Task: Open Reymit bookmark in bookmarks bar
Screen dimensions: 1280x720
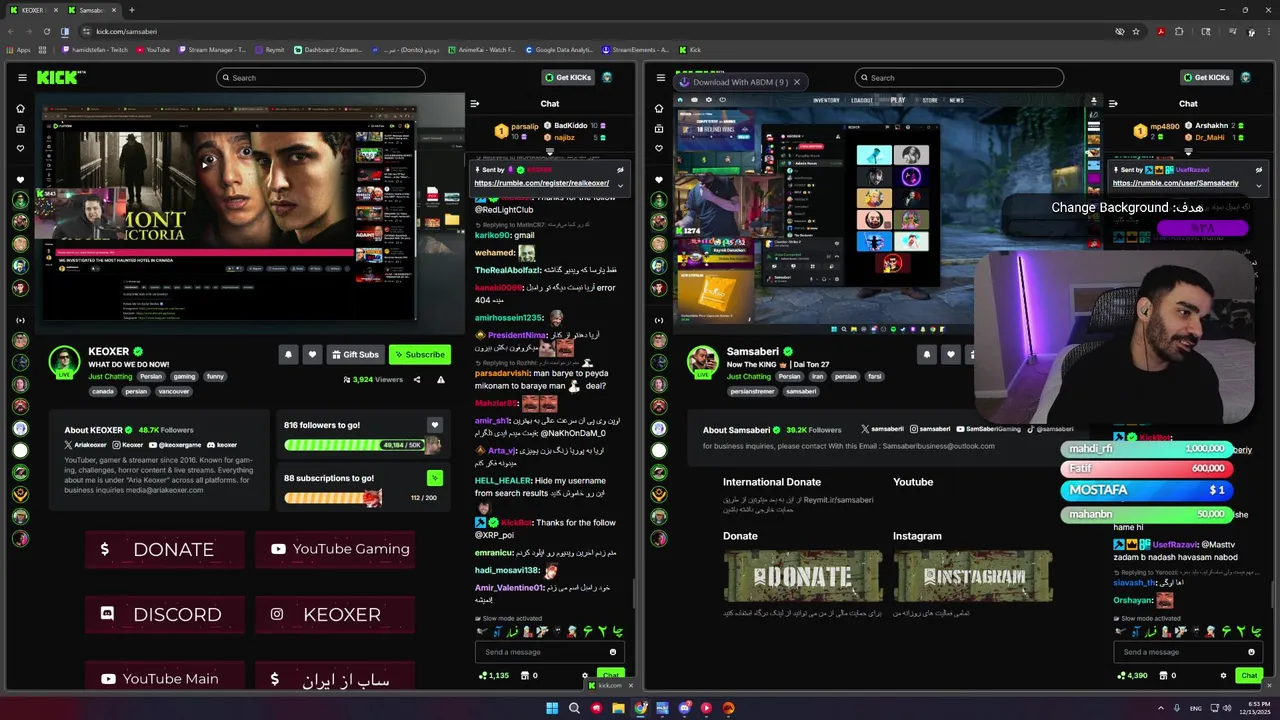Action: (270, 50)
